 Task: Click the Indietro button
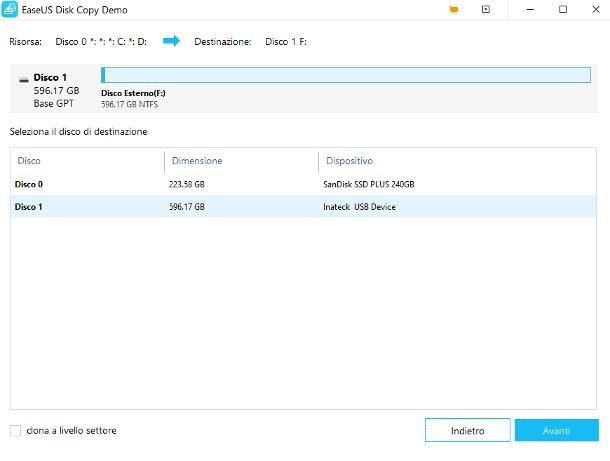coord(468,430)
